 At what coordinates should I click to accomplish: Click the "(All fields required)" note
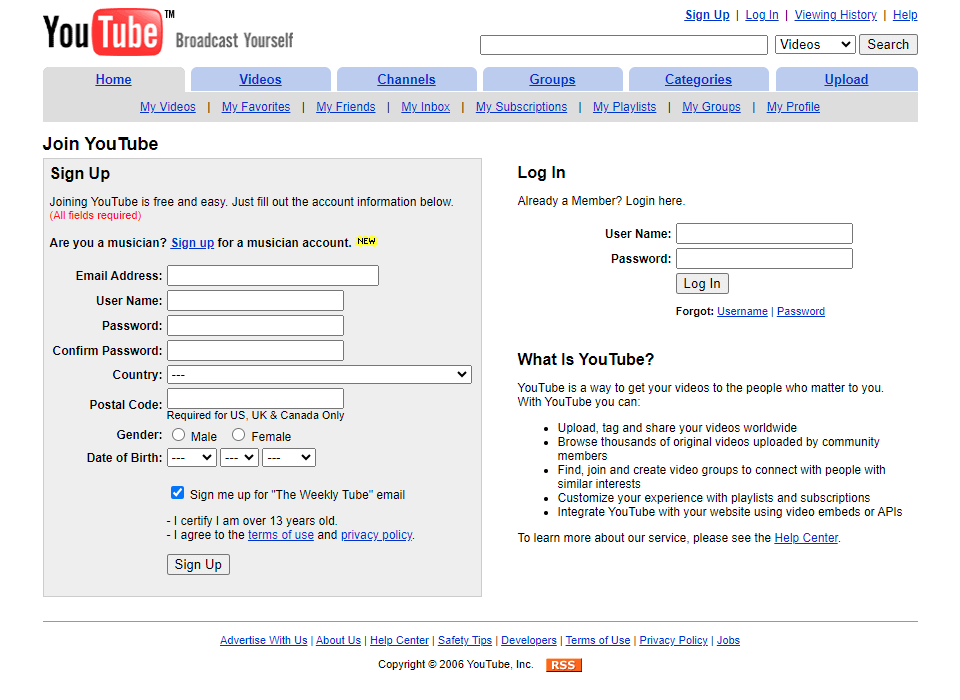[x=96, y=216]
